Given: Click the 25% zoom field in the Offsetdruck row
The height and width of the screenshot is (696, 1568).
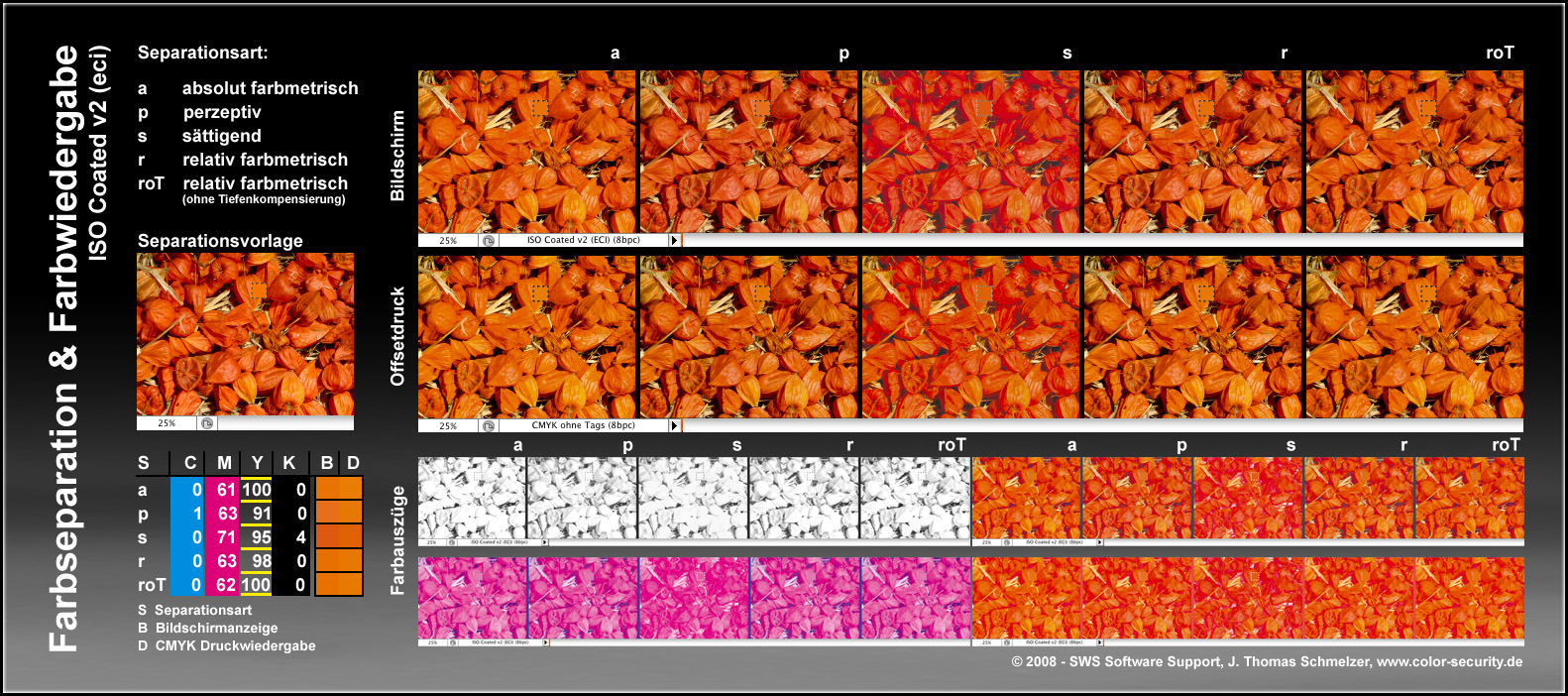Looking at the screenshot, I should point(448,425).
